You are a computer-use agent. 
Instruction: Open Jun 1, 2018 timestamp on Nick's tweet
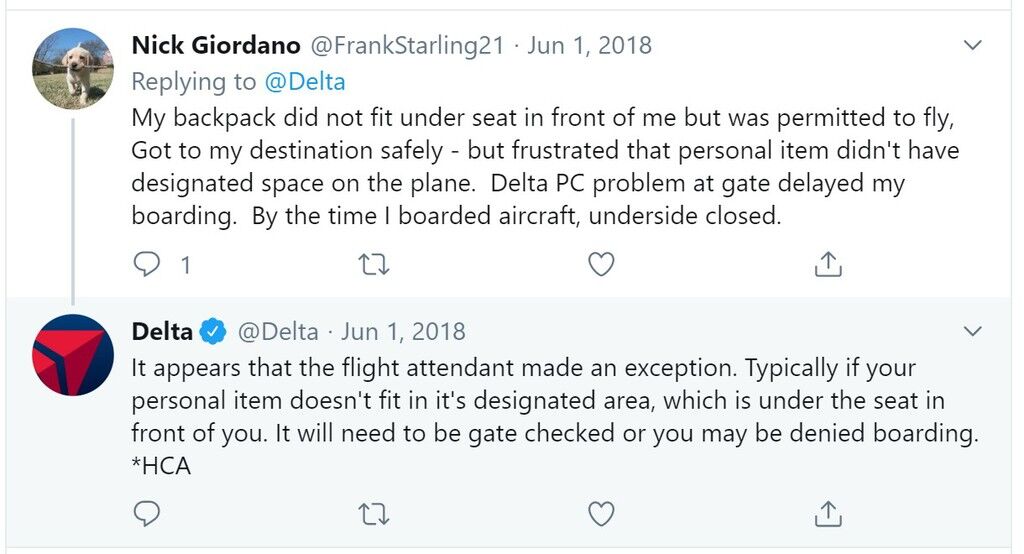pyautogui.click(x=590, y=45)
